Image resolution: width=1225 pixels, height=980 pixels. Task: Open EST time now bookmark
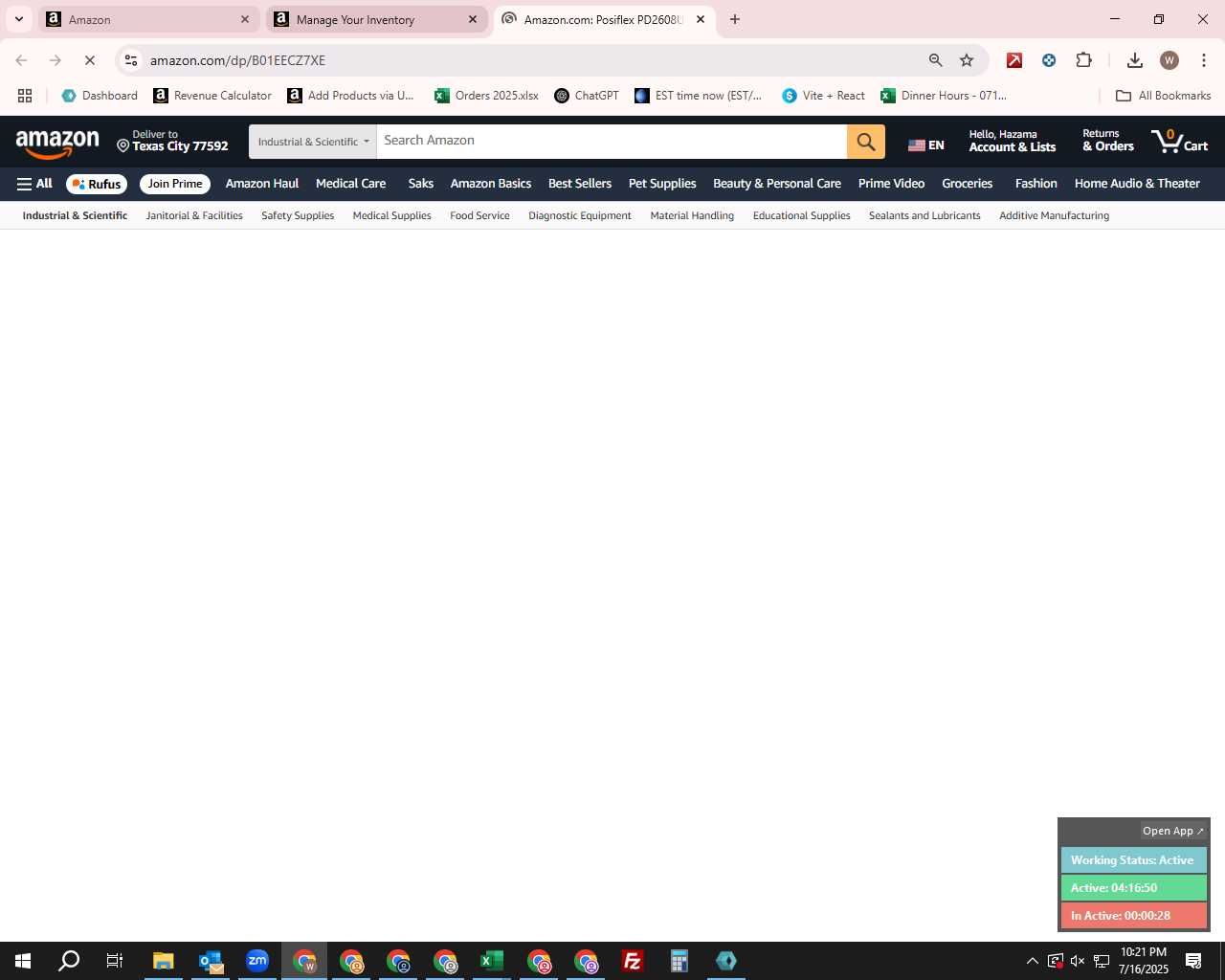[699, 96]
